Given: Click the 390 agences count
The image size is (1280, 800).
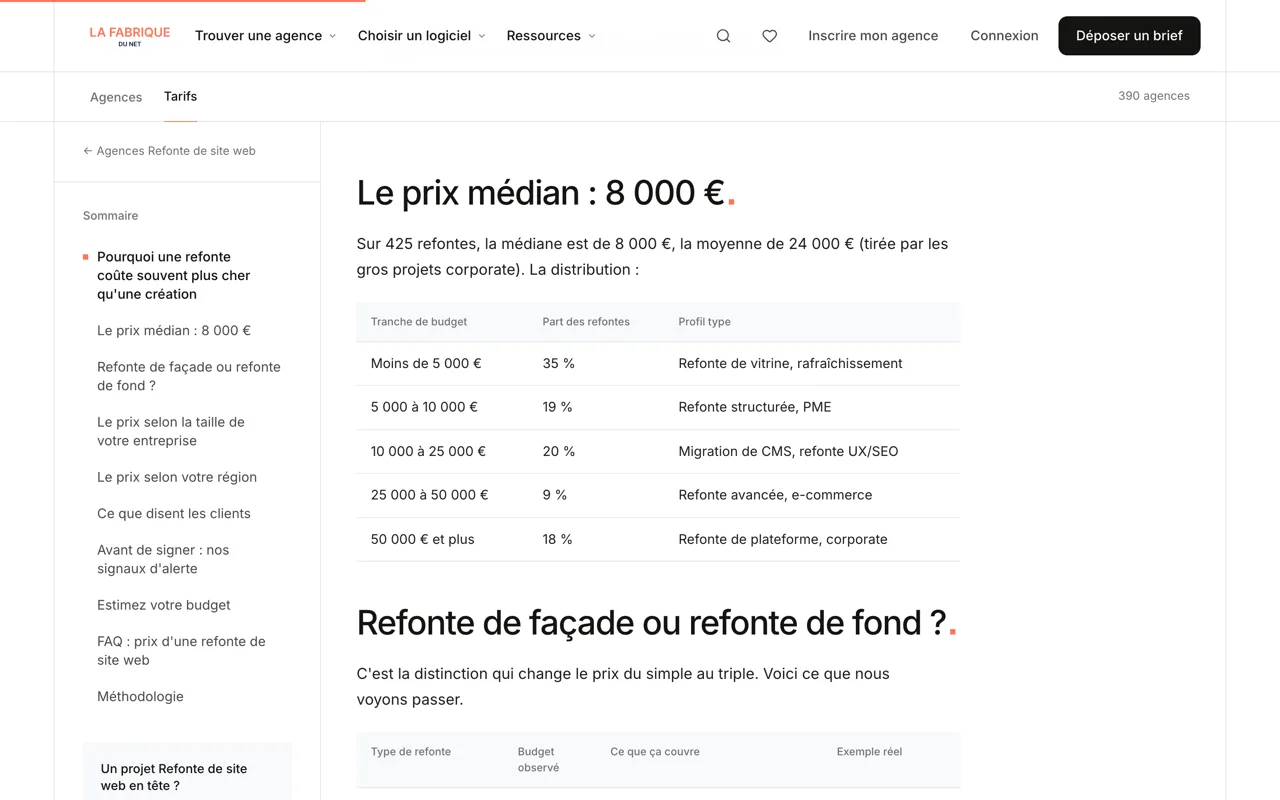Looking at the screenshot, I should (x=1154, y=96).
